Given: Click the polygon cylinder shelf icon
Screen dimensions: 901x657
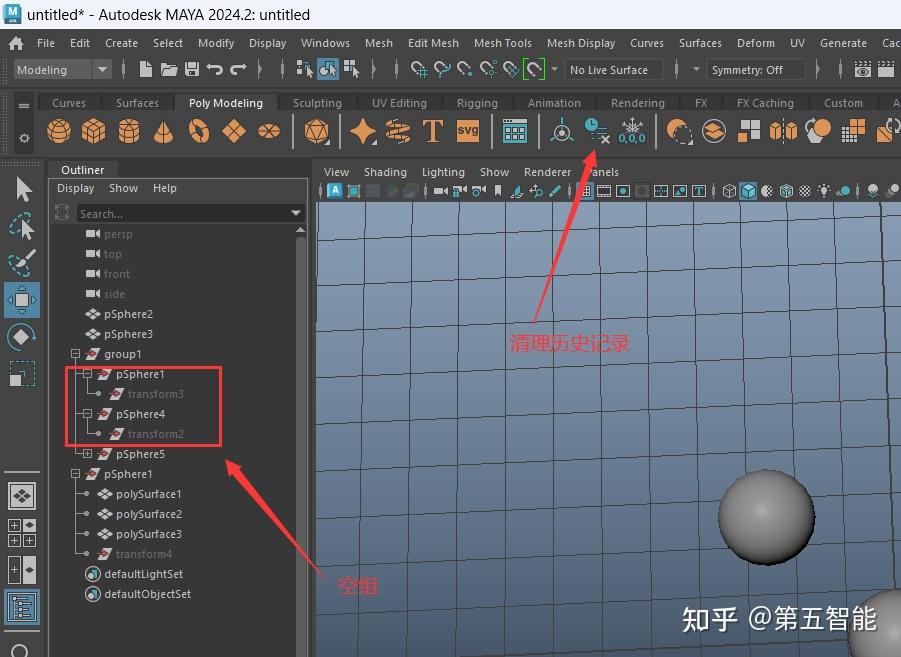Looking at the screenshot, I should (129, 131).
